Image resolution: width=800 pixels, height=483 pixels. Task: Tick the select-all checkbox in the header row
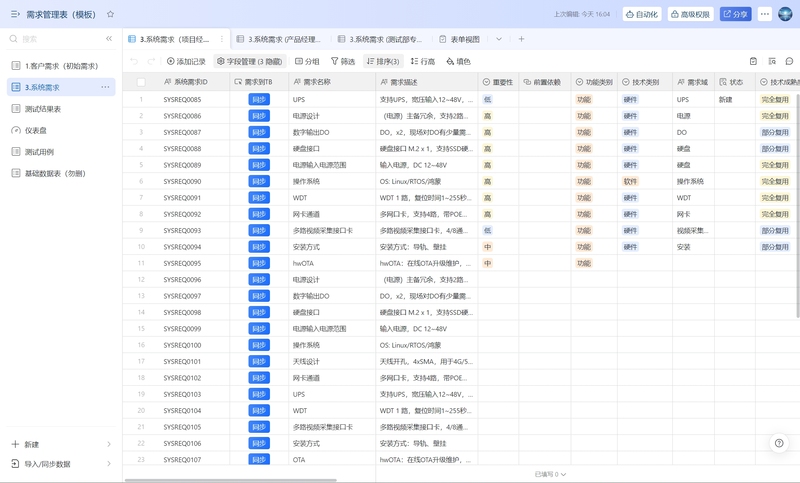tap(141, 82)
